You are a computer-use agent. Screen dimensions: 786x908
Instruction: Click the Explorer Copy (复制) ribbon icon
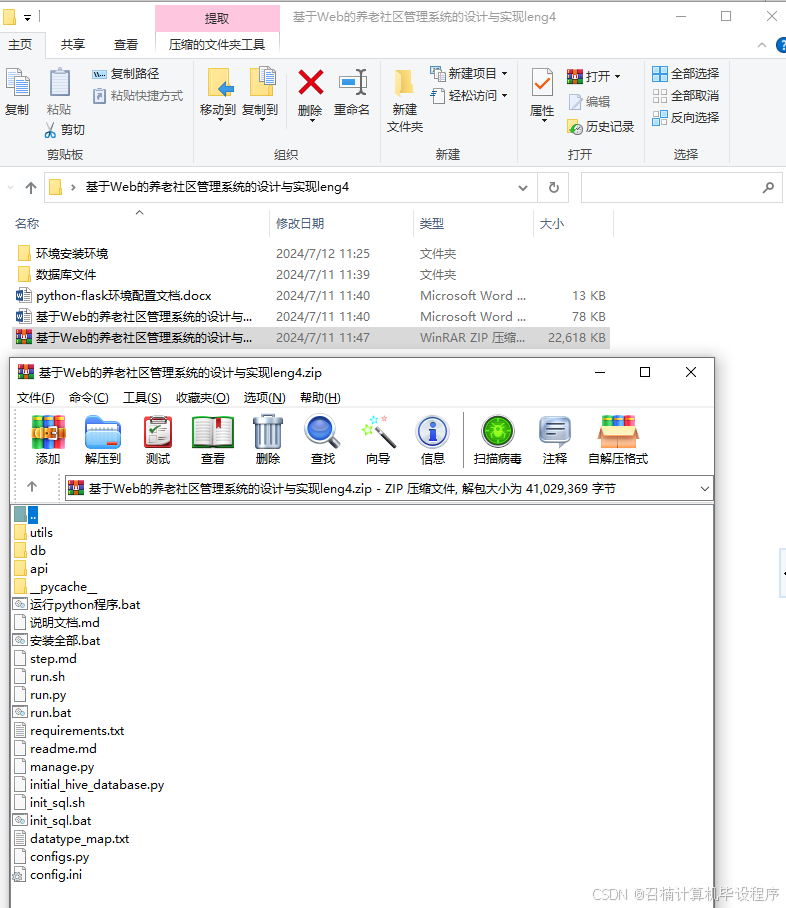(17, 91)
